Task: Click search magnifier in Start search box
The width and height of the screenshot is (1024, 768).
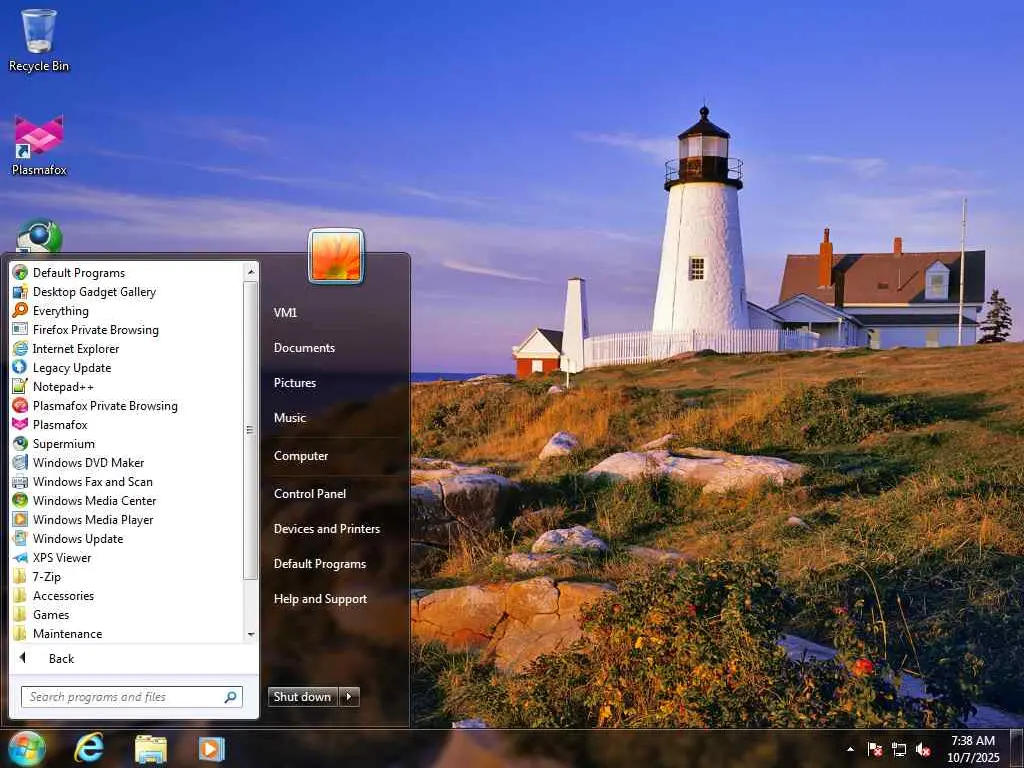Action: coord(231,697)
